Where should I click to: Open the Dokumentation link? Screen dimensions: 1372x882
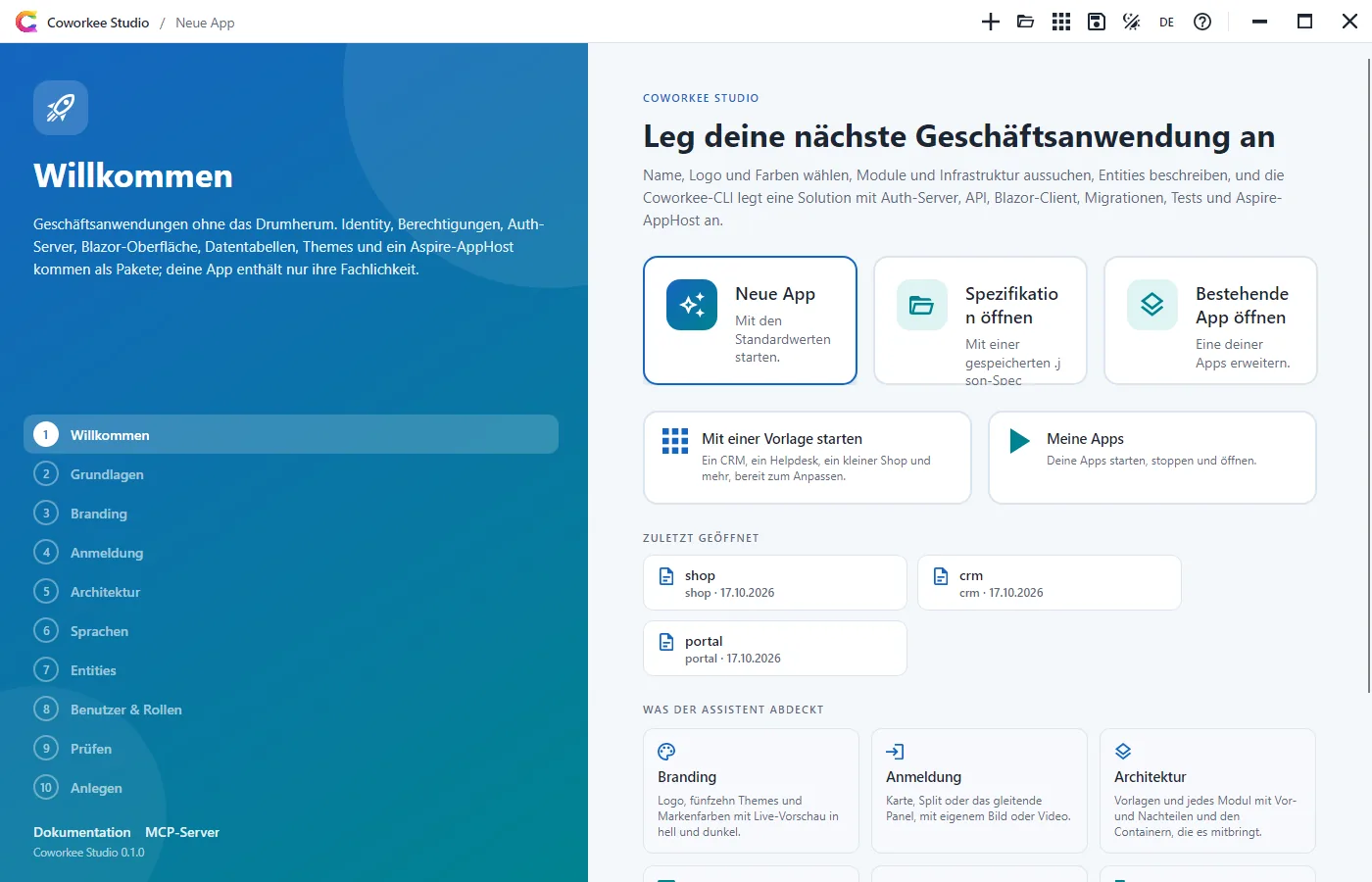click(x=82, y=832)
